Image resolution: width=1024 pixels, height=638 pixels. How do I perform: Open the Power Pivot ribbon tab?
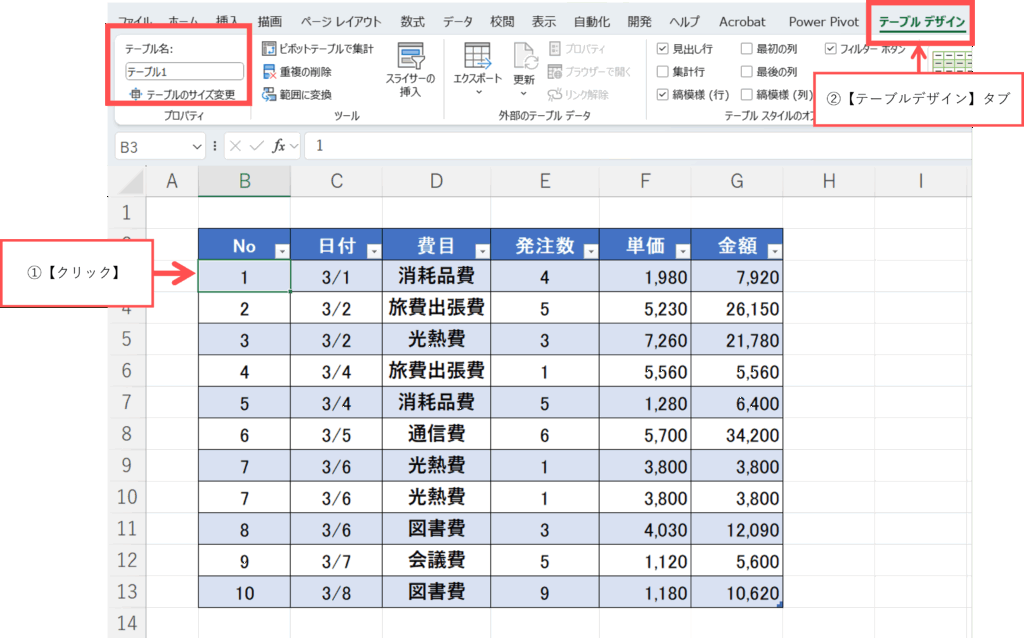[x=822, y=21]
